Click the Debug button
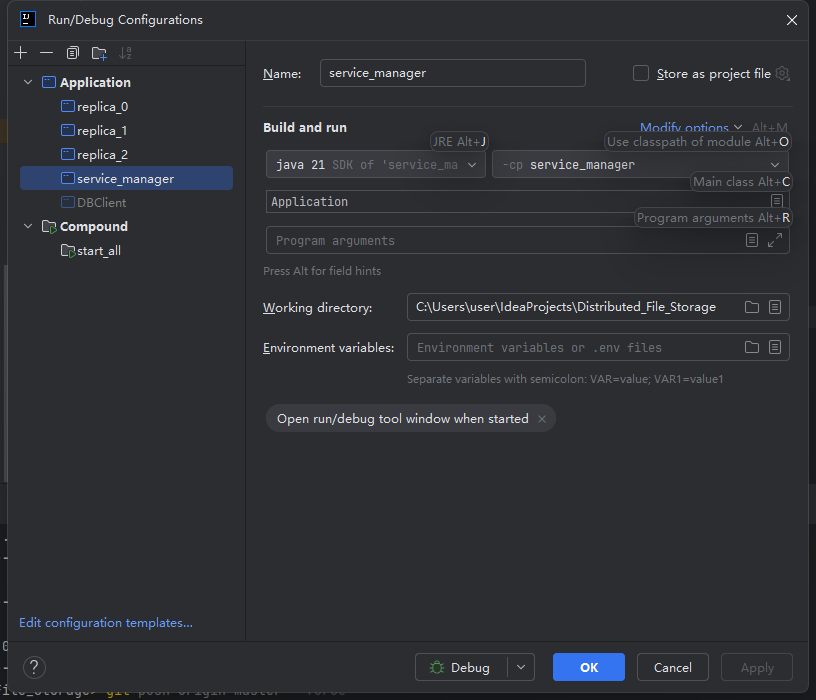This screenshot has height=700, width=816. (461, 667)
